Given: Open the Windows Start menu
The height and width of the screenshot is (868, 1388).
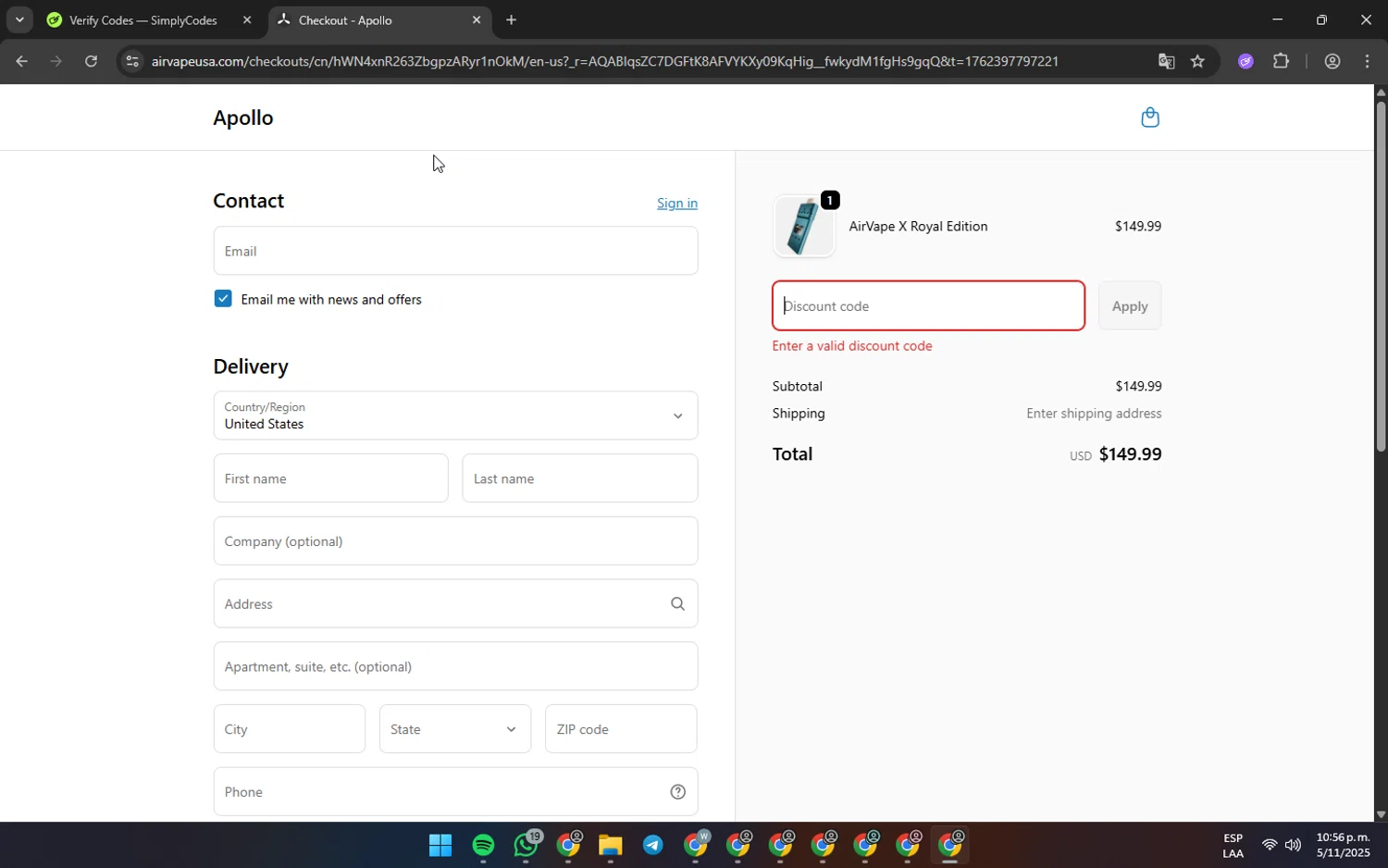Looking at the screenshot, I should [440, 845].
